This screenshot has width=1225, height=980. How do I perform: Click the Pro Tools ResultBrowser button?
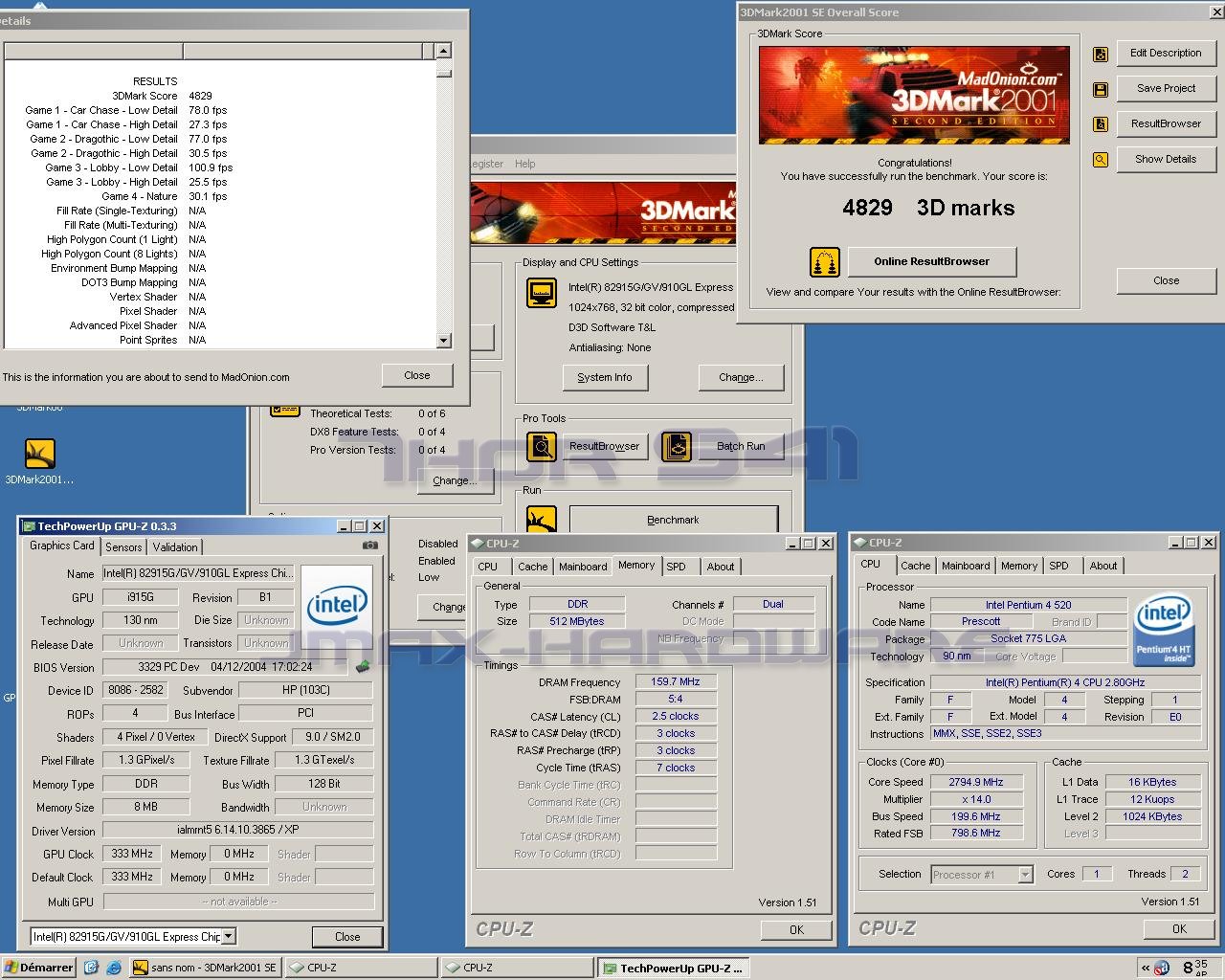(604, 446)
